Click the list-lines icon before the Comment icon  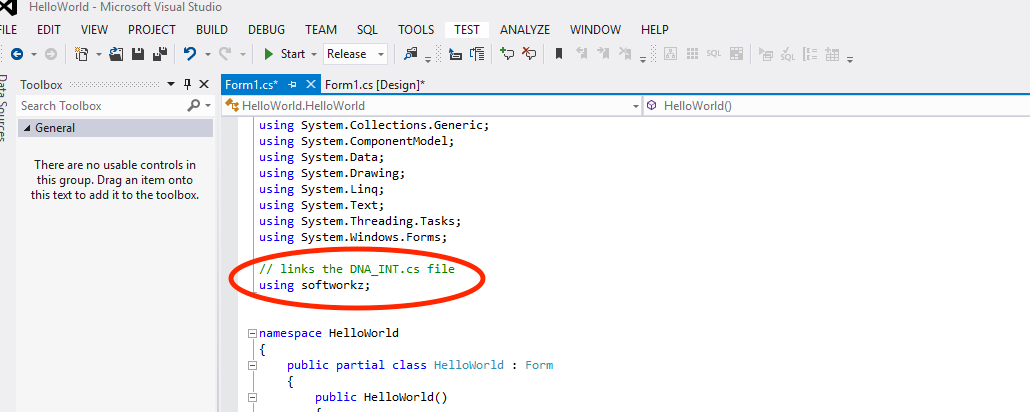click(x=477, y=55)
